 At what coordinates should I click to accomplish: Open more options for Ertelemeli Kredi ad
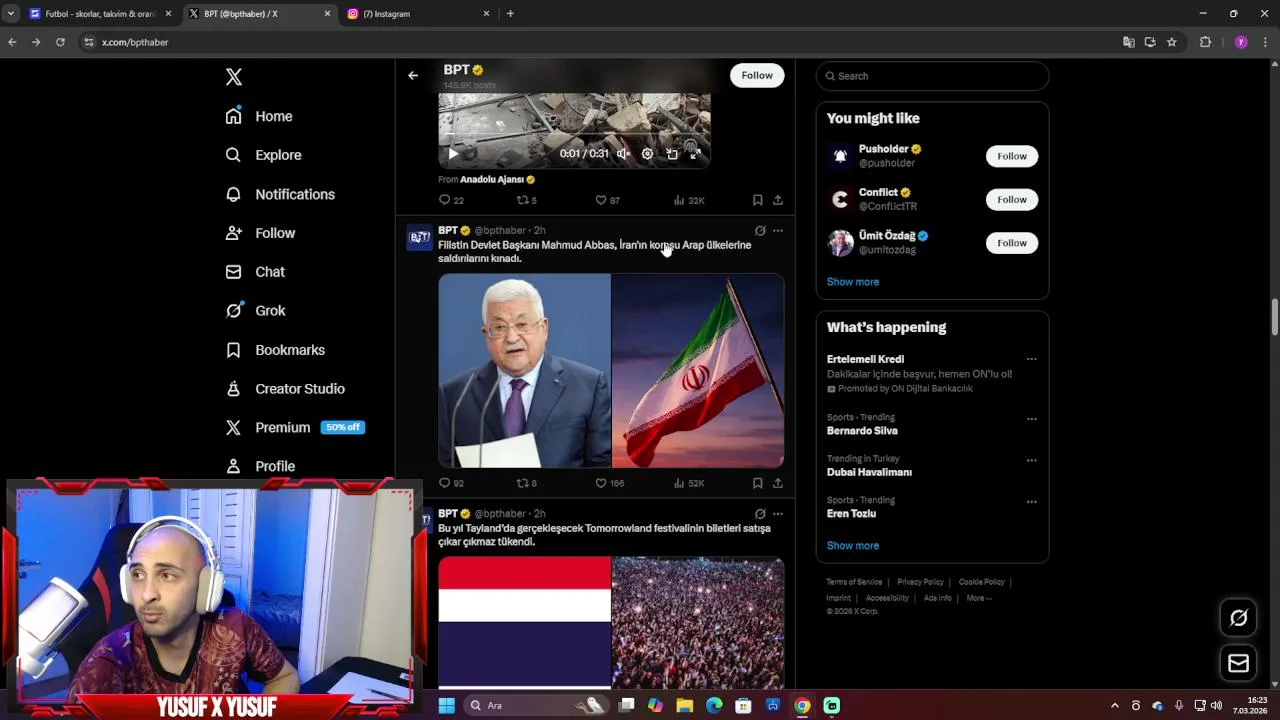tap(1031, 359)
